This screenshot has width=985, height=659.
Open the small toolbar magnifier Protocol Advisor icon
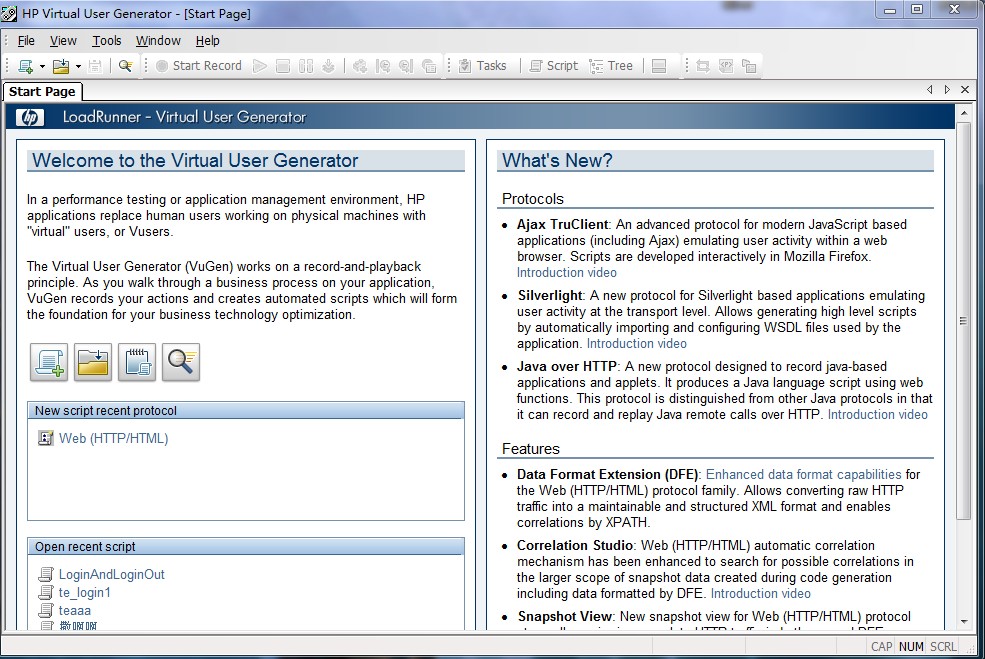[x=126, y=66]
